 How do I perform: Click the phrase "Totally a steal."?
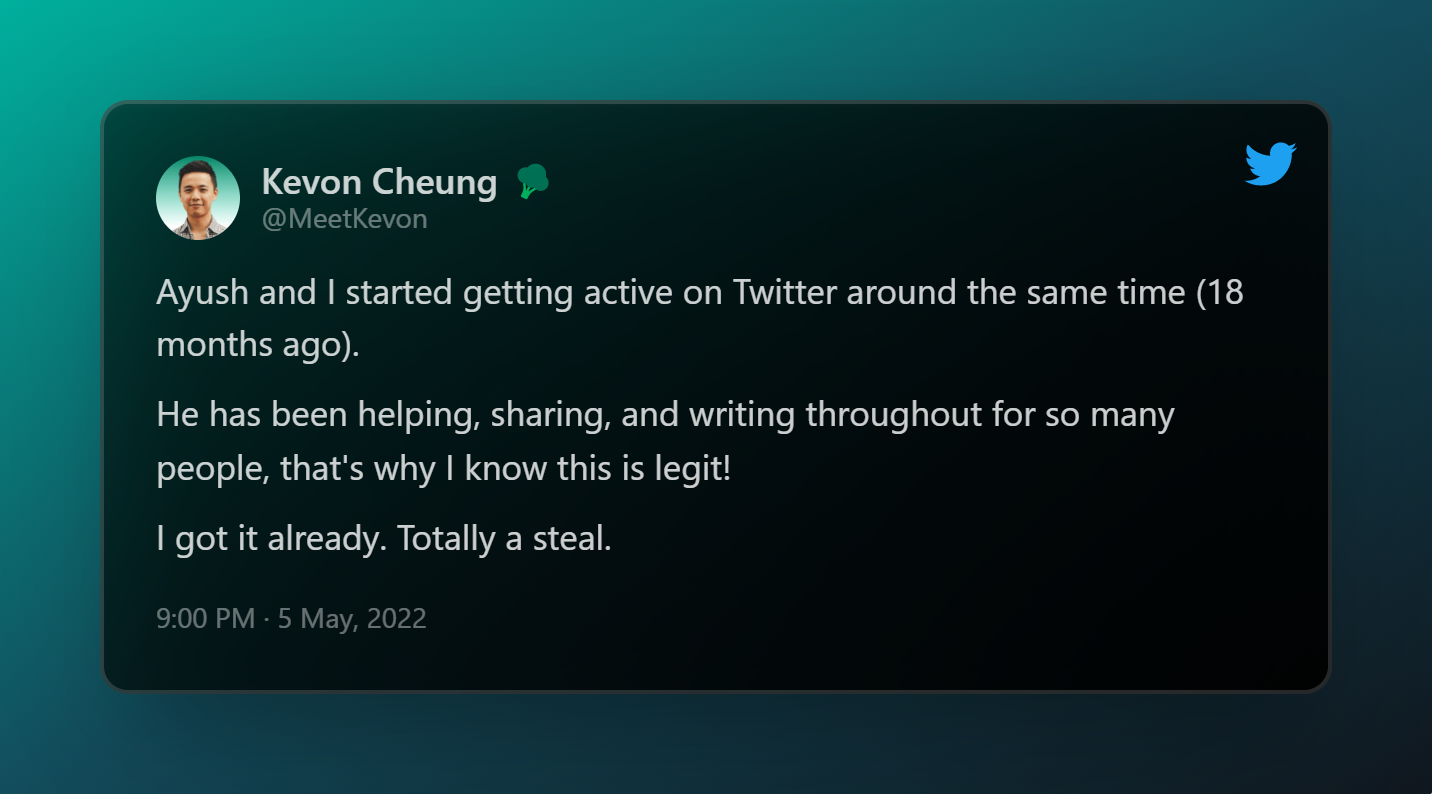coord(504,539)
